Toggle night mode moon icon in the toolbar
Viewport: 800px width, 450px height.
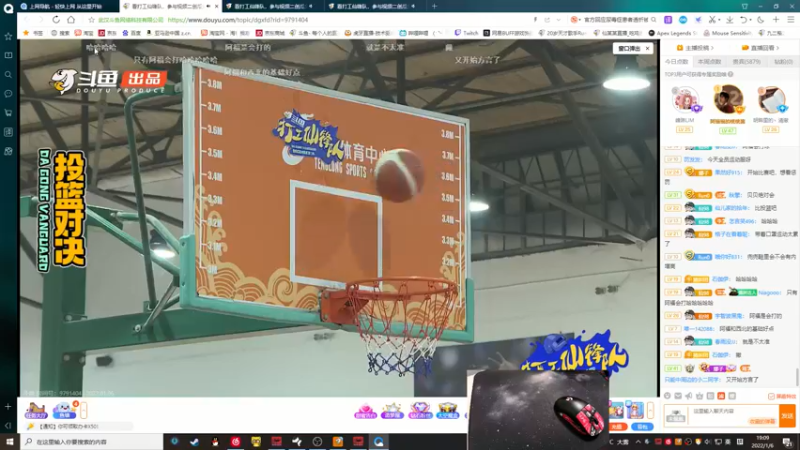[761, 19]
